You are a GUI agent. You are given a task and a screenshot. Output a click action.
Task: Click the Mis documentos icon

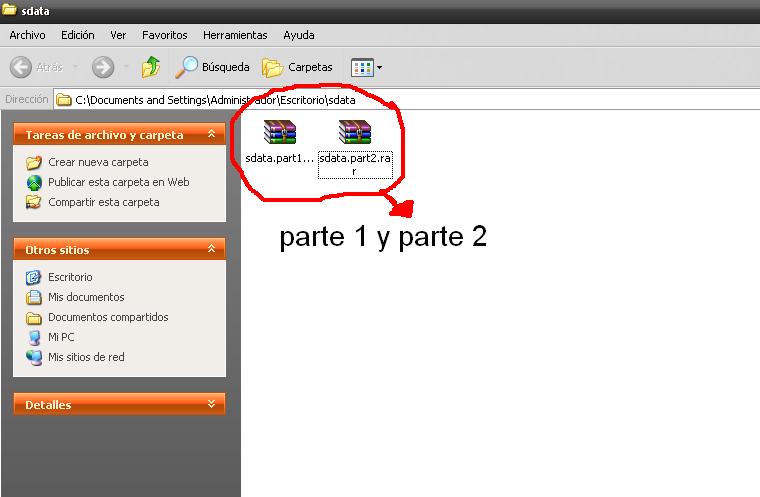pyautogui.click(x=33, y=297)
